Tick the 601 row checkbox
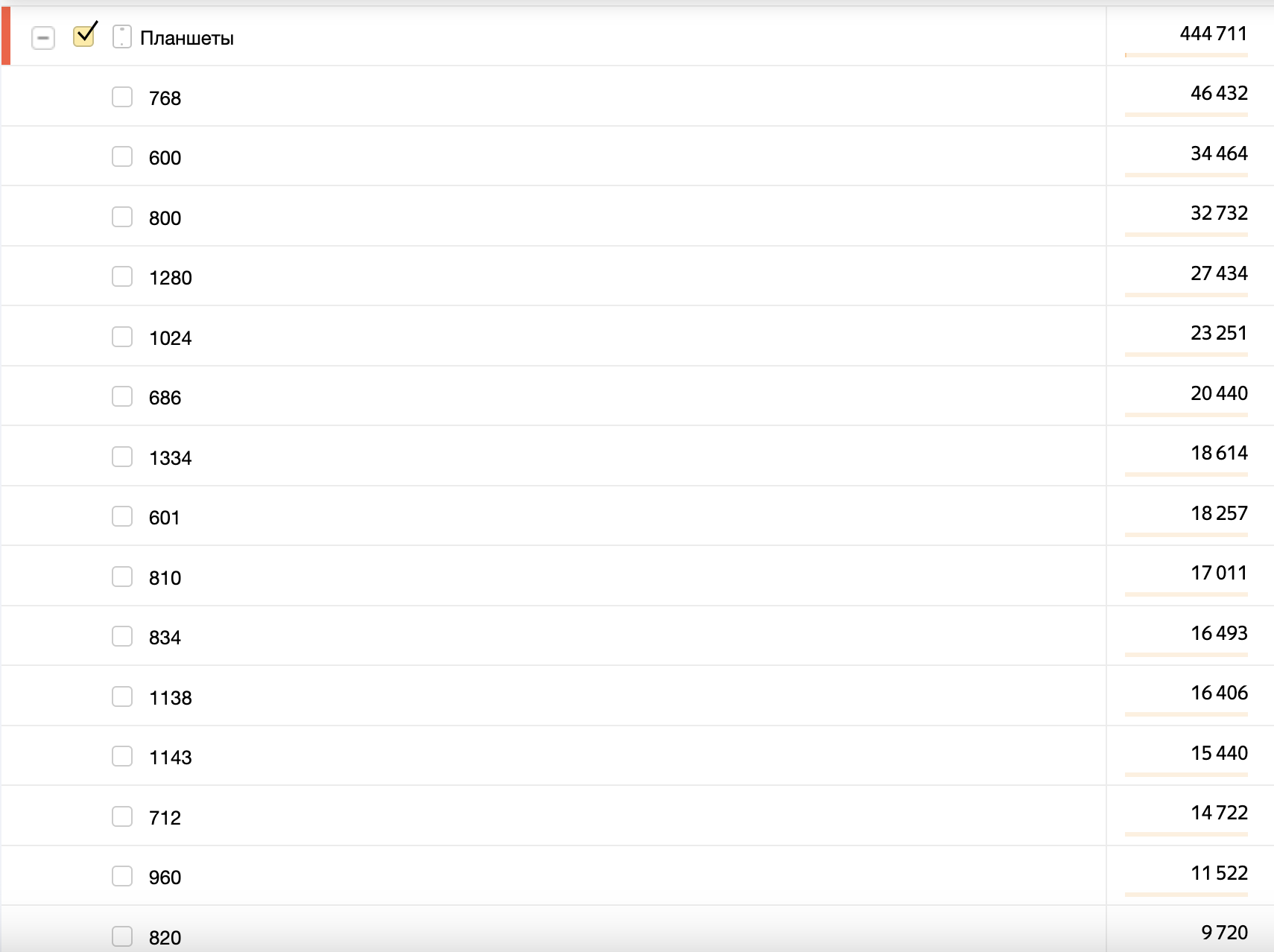 [122, 516]
